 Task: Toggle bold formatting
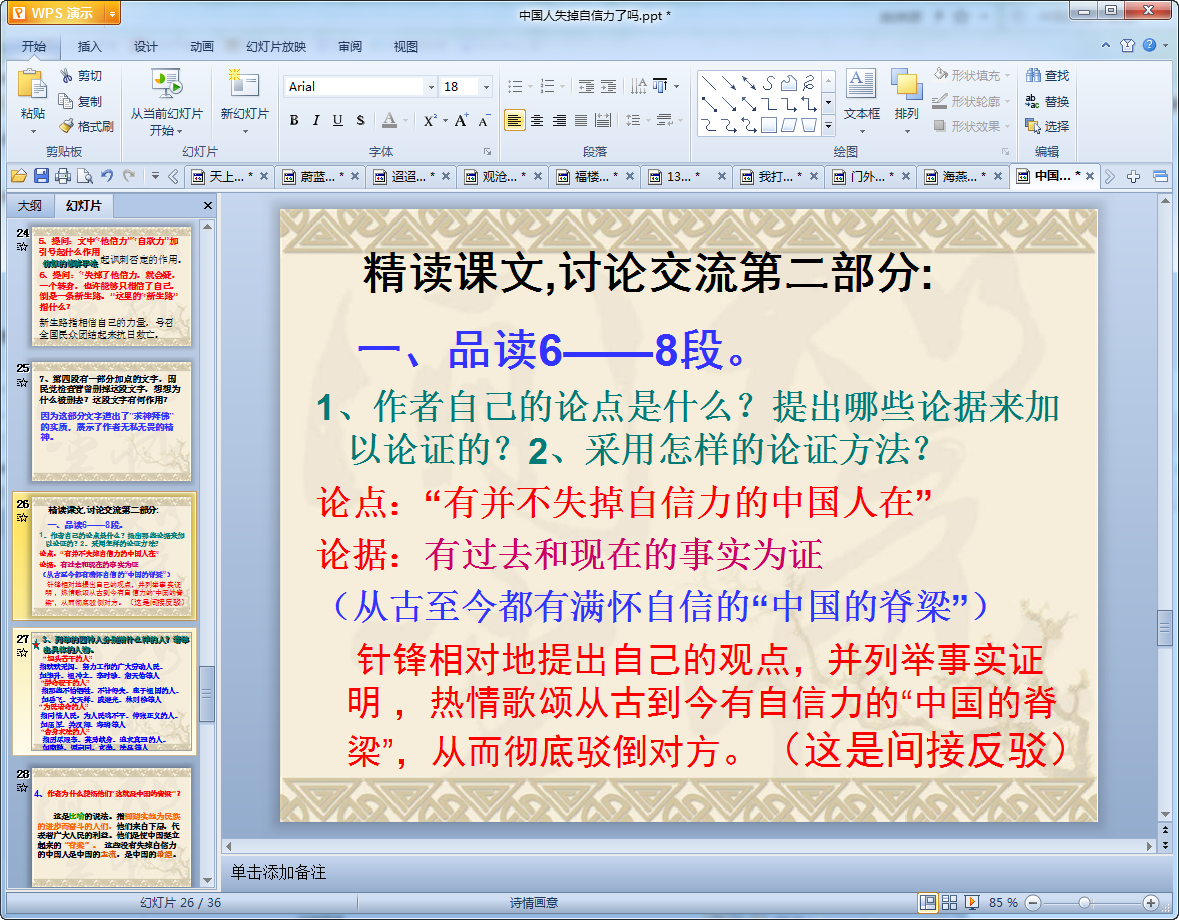(x=294, y=120)
